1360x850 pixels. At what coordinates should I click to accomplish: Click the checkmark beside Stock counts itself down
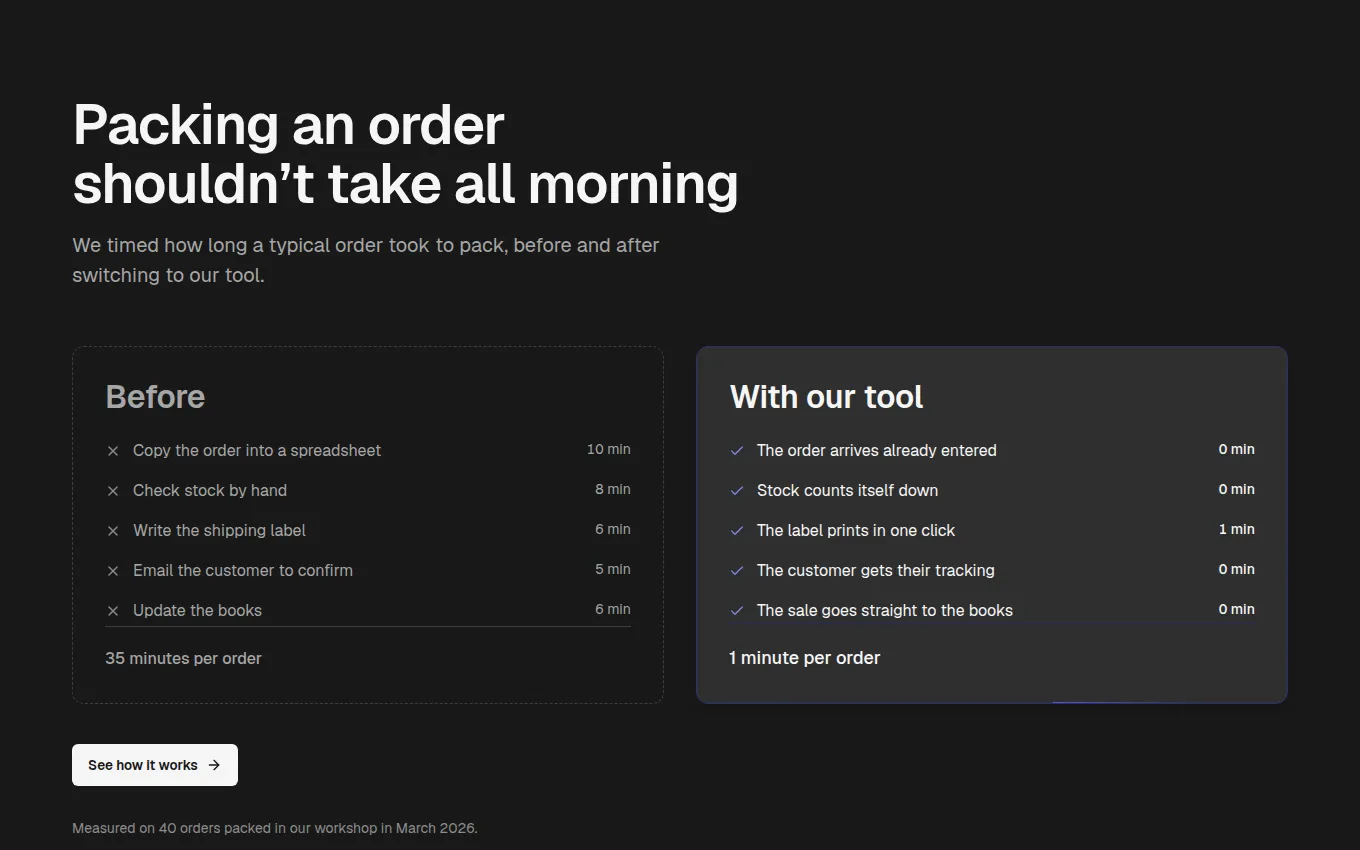737,491
